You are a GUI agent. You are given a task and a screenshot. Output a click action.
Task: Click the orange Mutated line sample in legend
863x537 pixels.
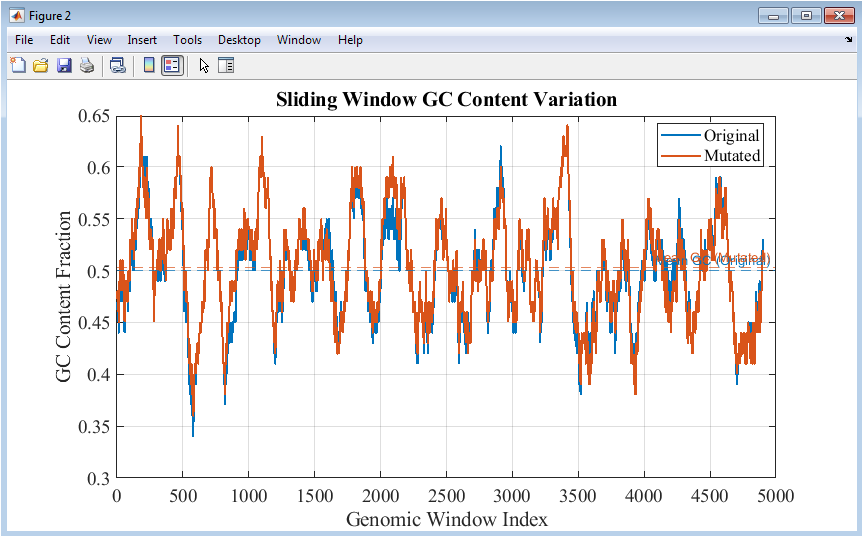[x=679, y=156]
